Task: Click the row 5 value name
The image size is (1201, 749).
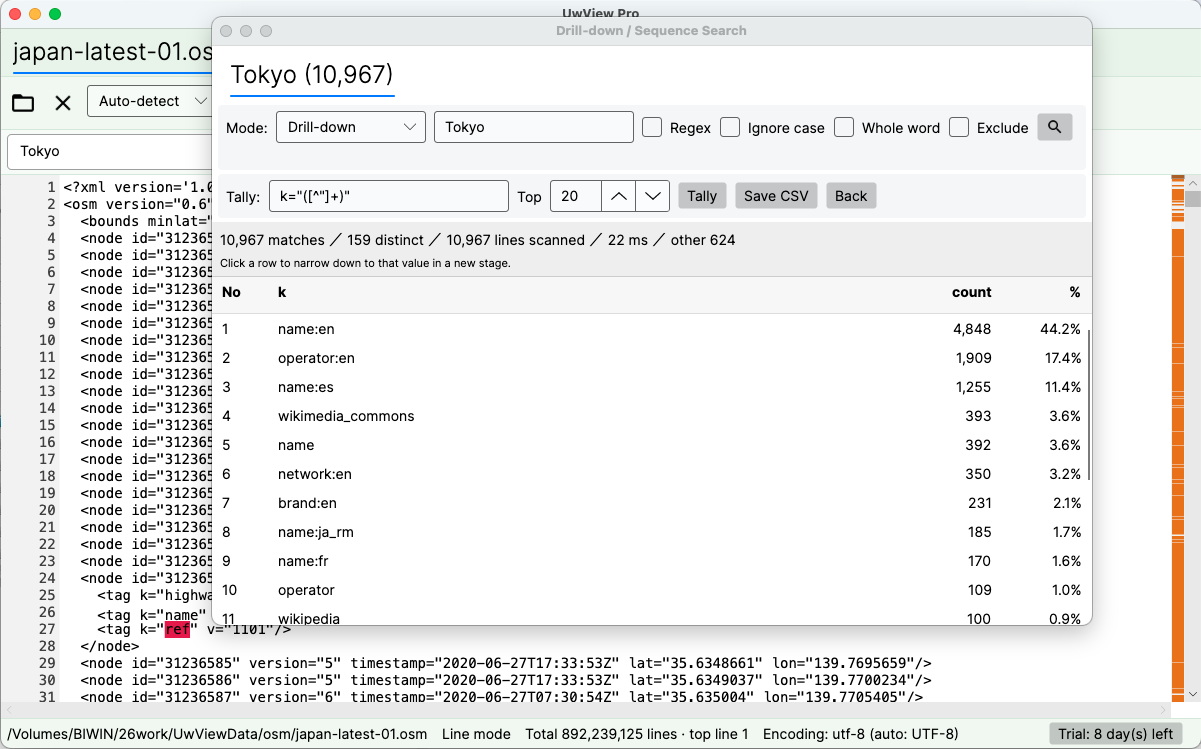Action: [296, 445]
